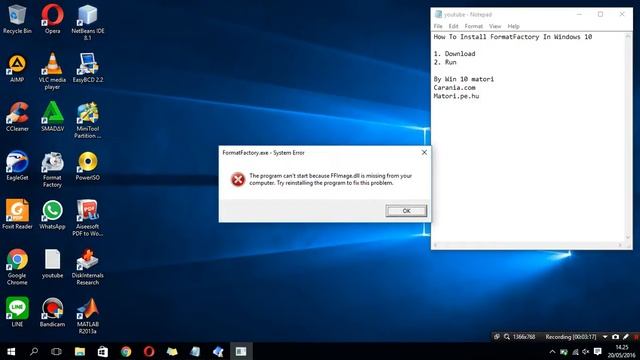Open the Format menu in Notepad

click(x=473, y=26)
